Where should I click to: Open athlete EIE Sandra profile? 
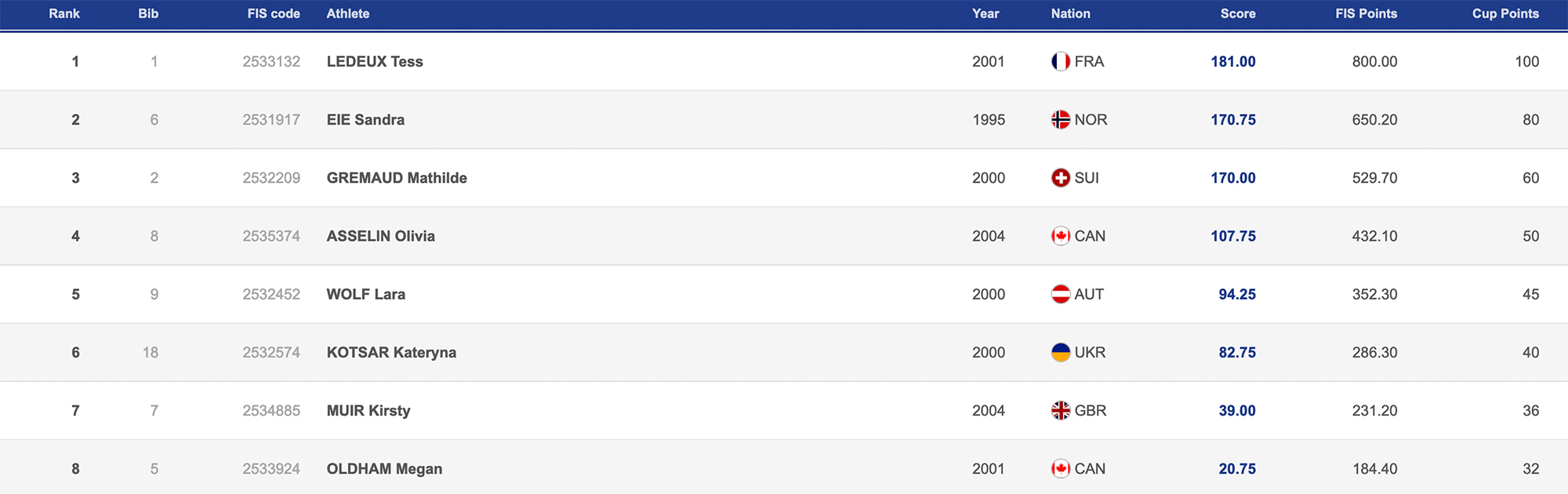pyautogui.click(x=365, y=120)
